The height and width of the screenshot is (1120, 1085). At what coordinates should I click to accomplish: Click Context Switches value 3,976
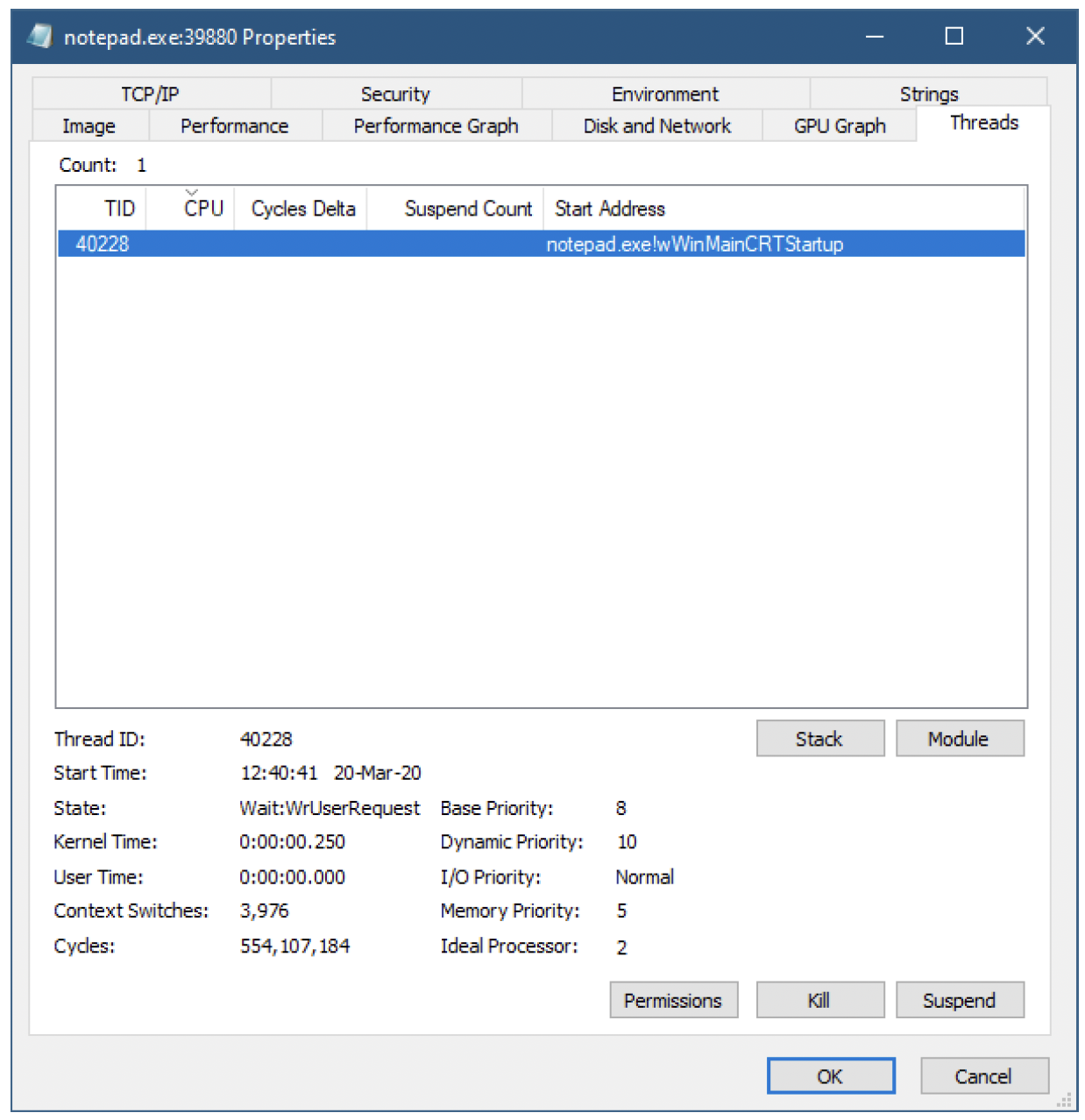[265, 911]
